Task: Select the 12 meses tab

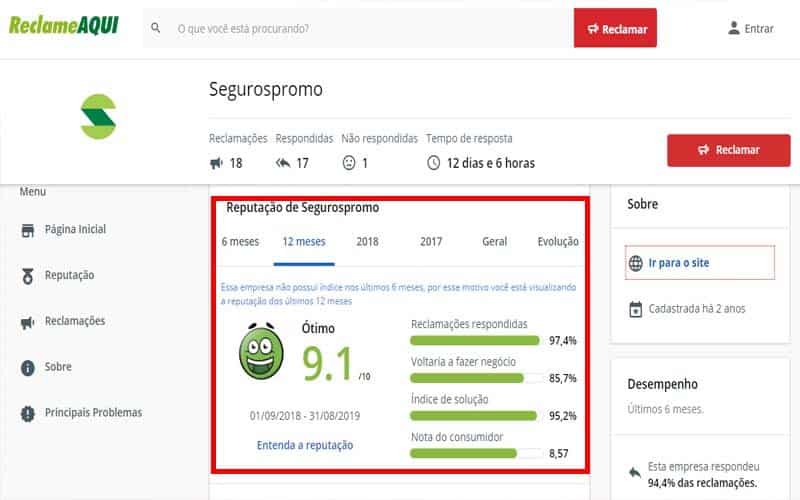Action: [x=304, y=242]
